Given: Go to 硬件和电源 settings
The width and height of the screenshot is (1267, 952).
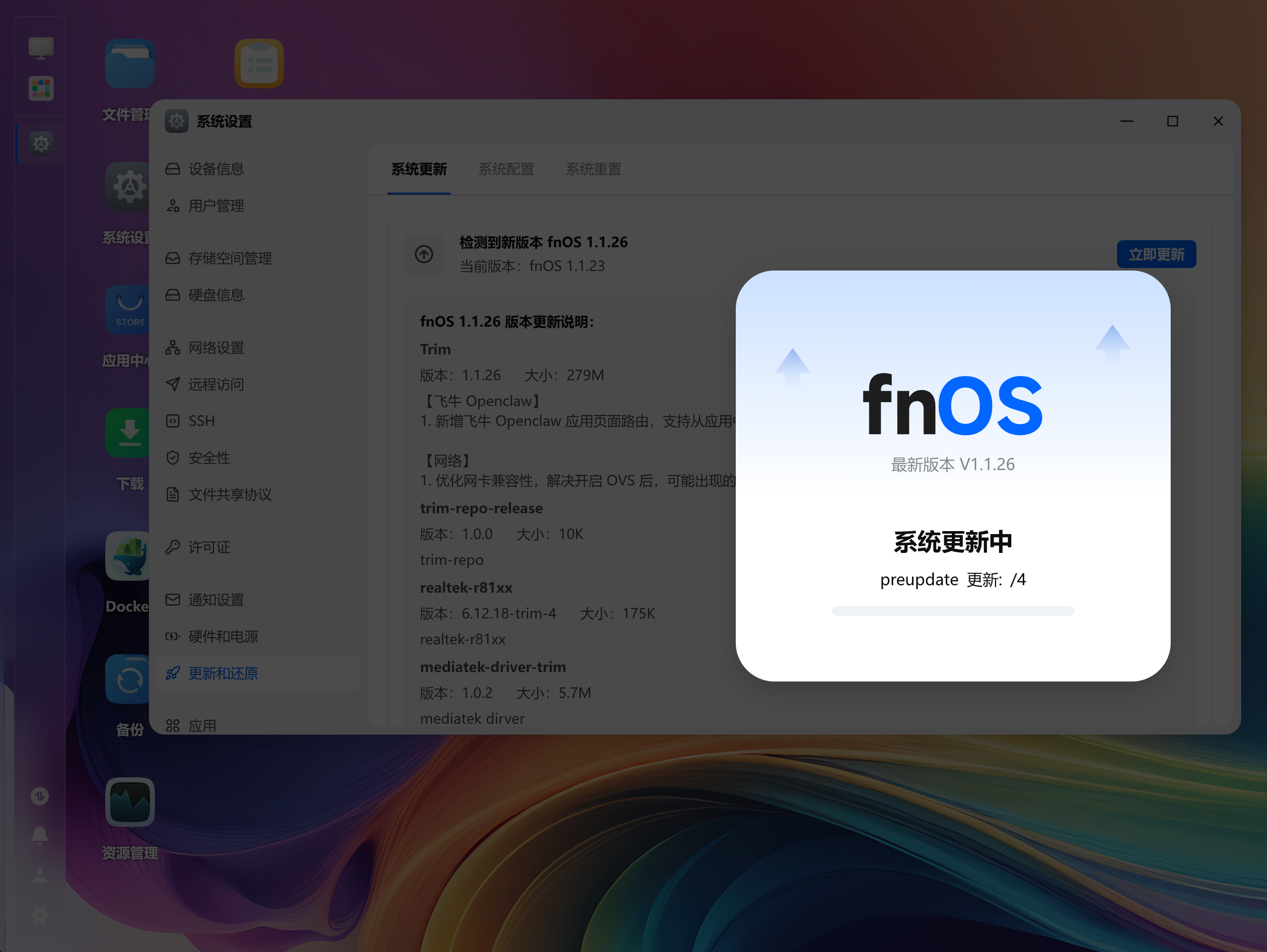Looking at the screenshot, I should tap(258, 636).
